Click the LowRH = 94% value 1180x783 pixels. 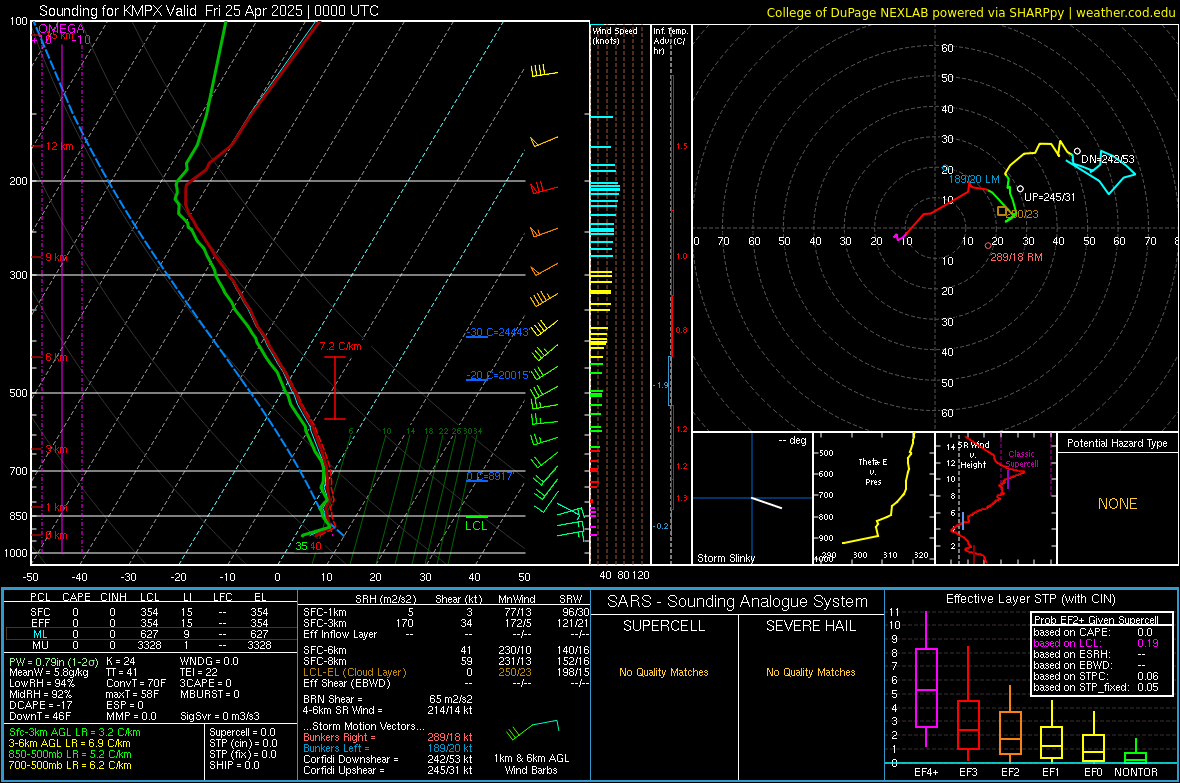41,683
